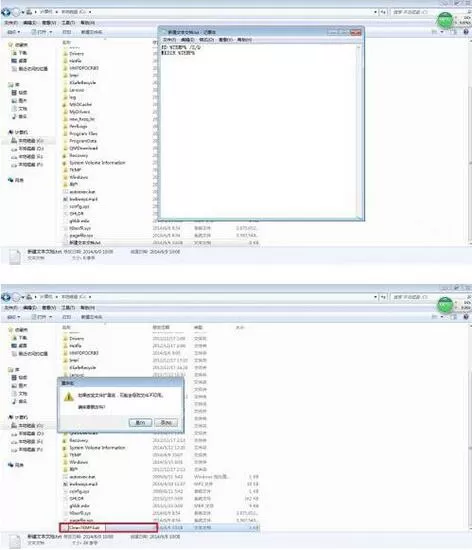472x550 pixels.
Task: Open 查看(V) menu in the Explorer with the rename dialog
Action: [49, 308]
